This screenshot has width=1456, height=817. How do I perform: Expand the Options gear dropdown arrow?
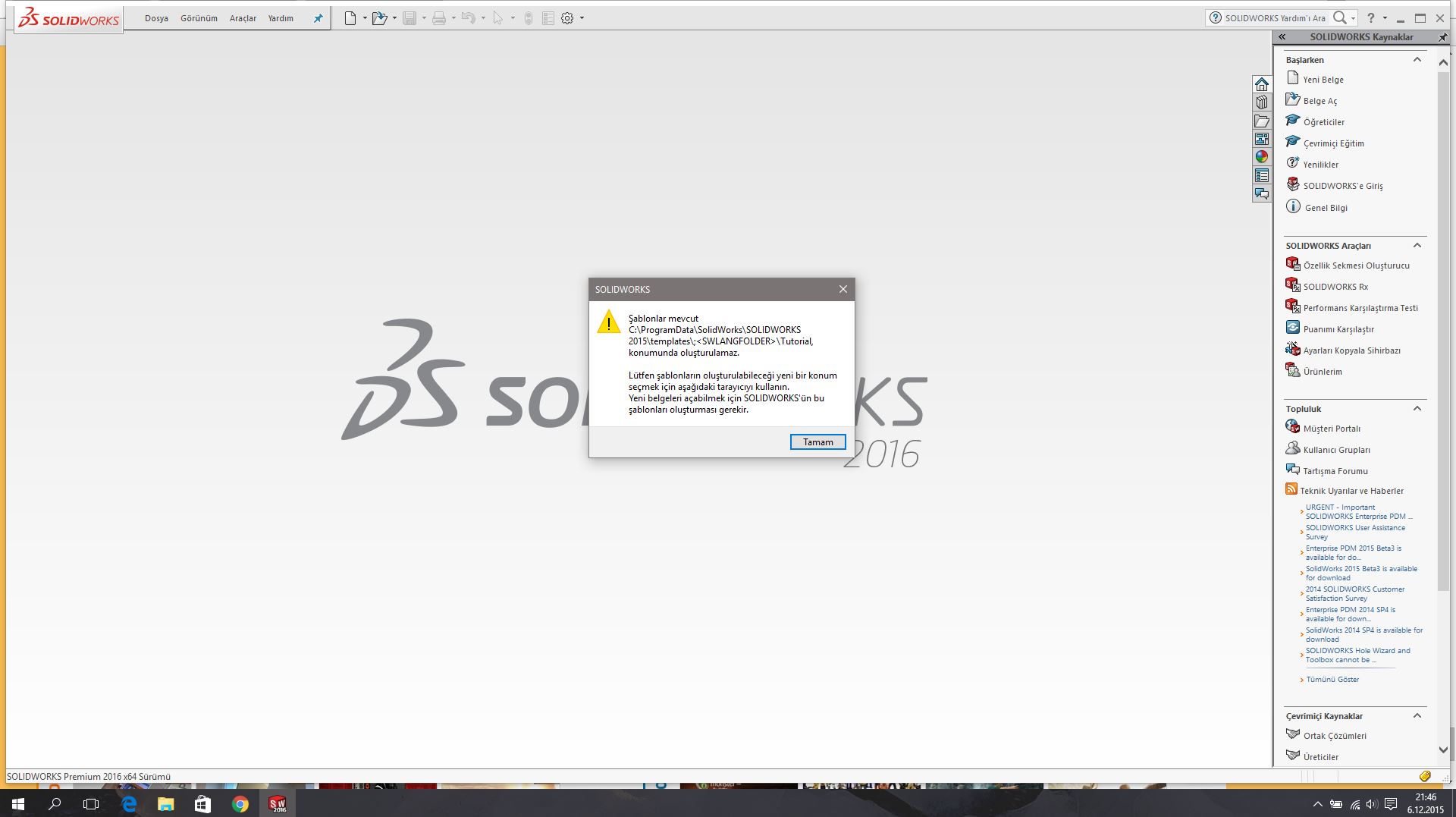582,18
